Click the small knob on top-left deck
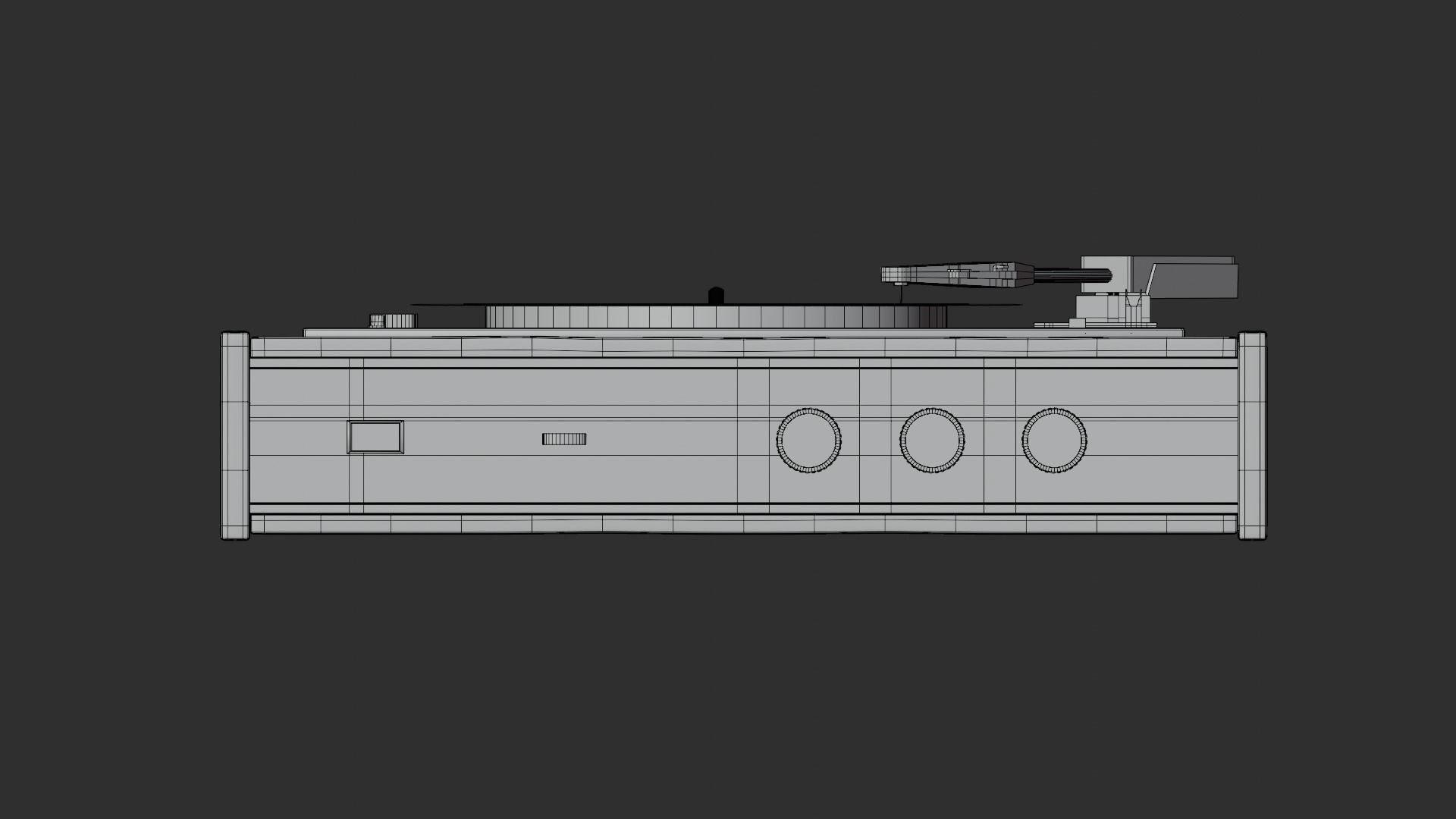This screenshot has width=1456, height=819. (394, 320)
